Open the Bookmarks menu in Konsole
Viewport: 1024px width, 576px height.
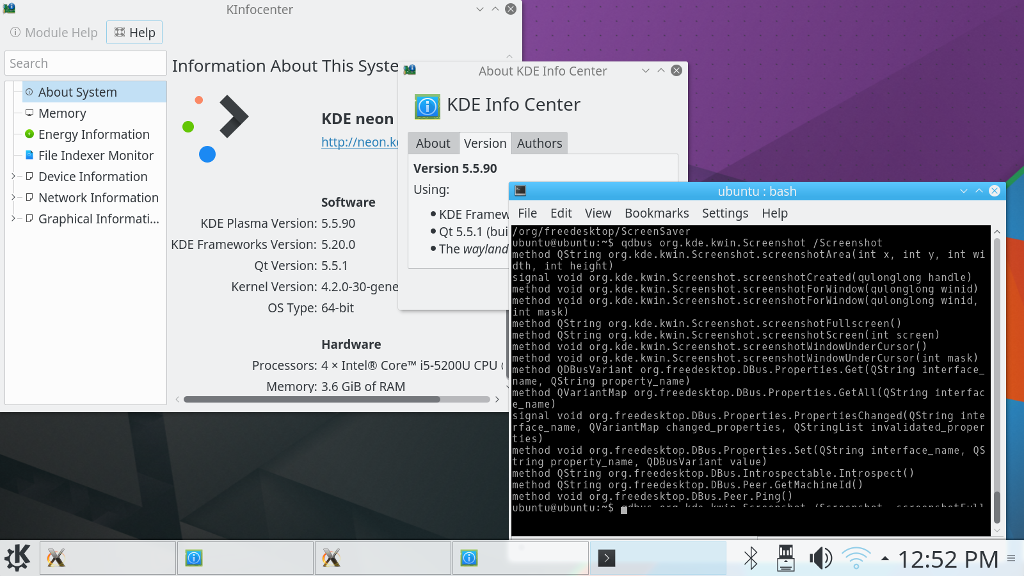(656, 213)
